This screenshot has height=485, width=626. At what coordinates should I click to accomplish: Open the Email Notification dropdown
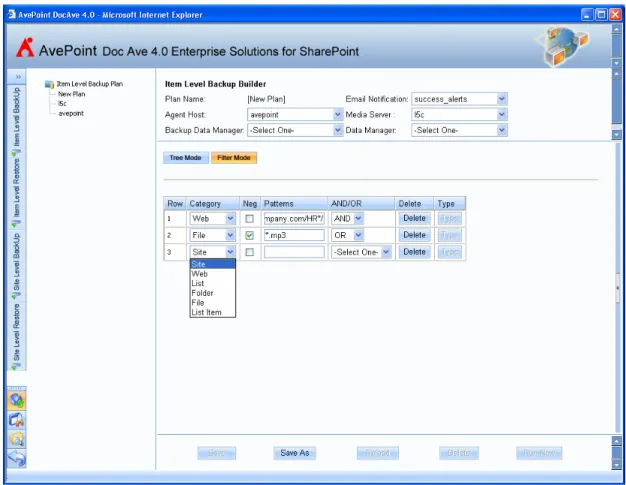459,99
